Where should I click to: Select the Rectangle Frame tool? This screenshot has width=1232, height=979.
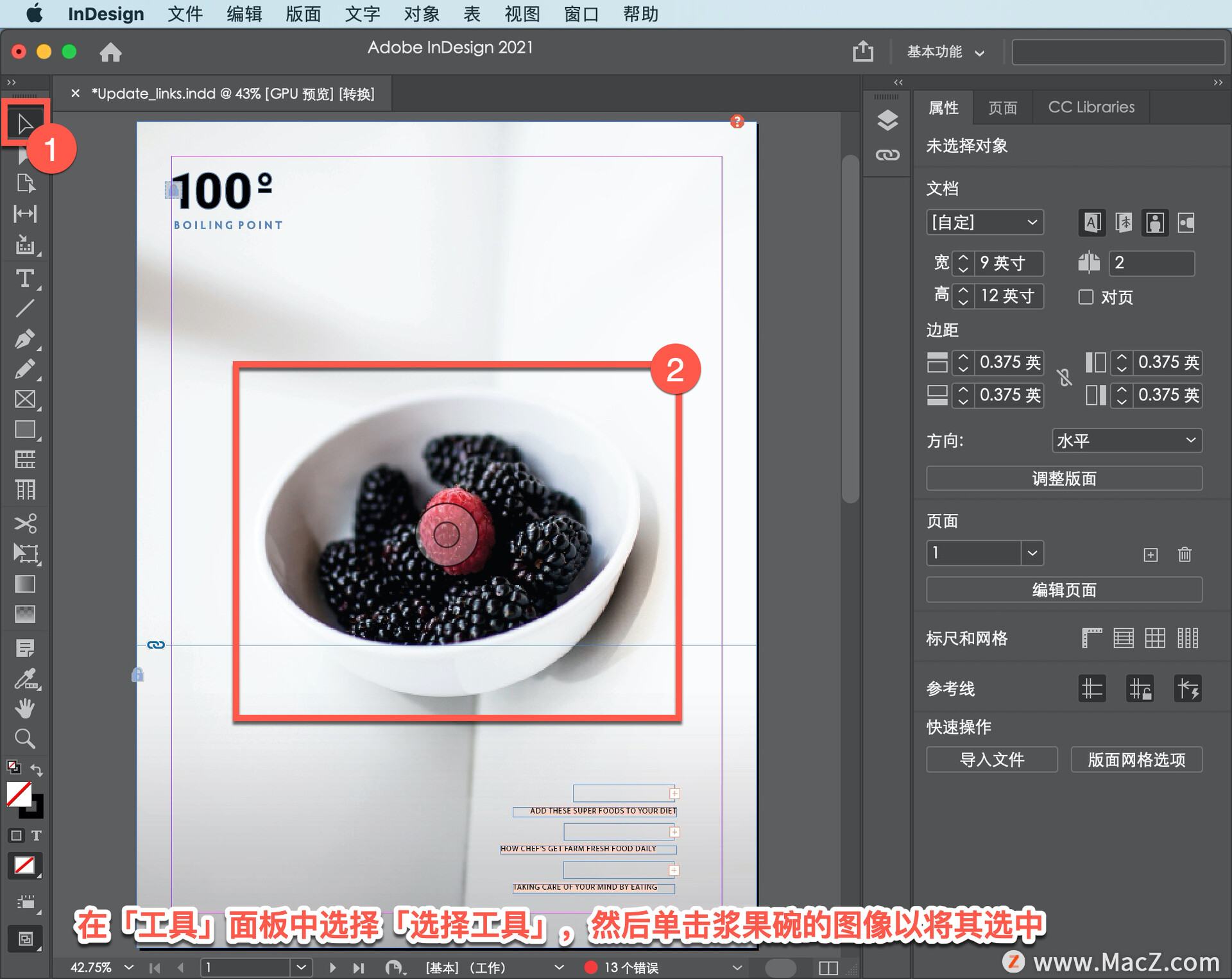coord(25,399)
